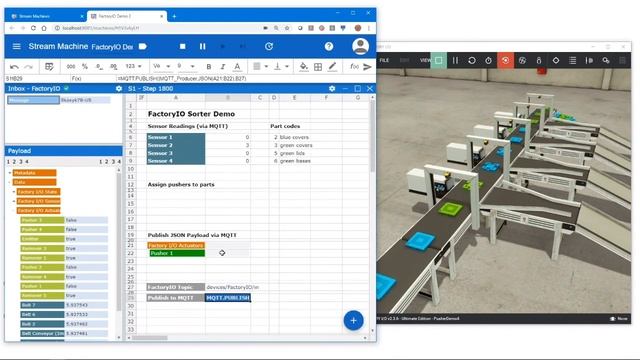Image resolution: width=640 pixels, height=360 pixels.
Task: Click the Factory I/O stop simulation button
Action: click(439, 60)
